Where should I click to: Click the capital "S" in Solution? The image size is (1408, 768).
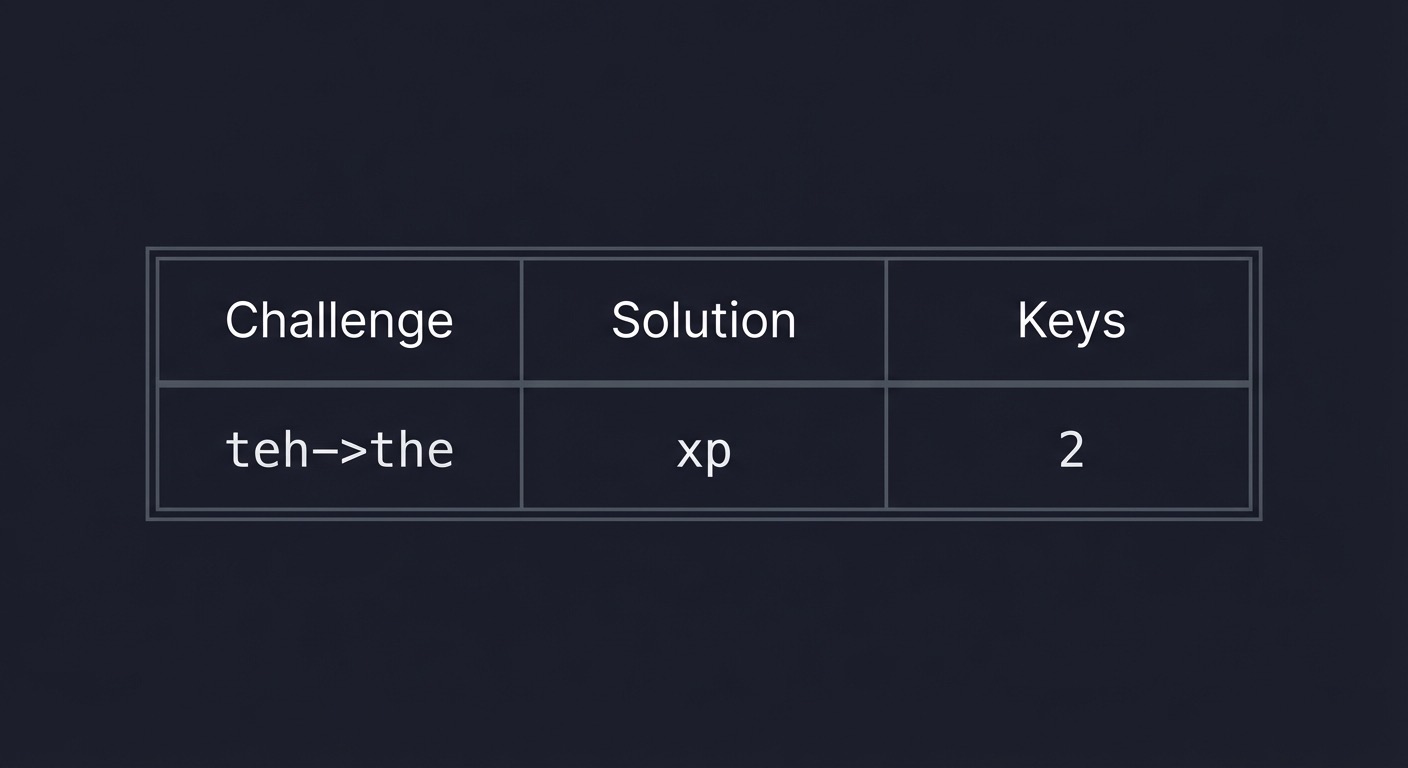[624, 320]
